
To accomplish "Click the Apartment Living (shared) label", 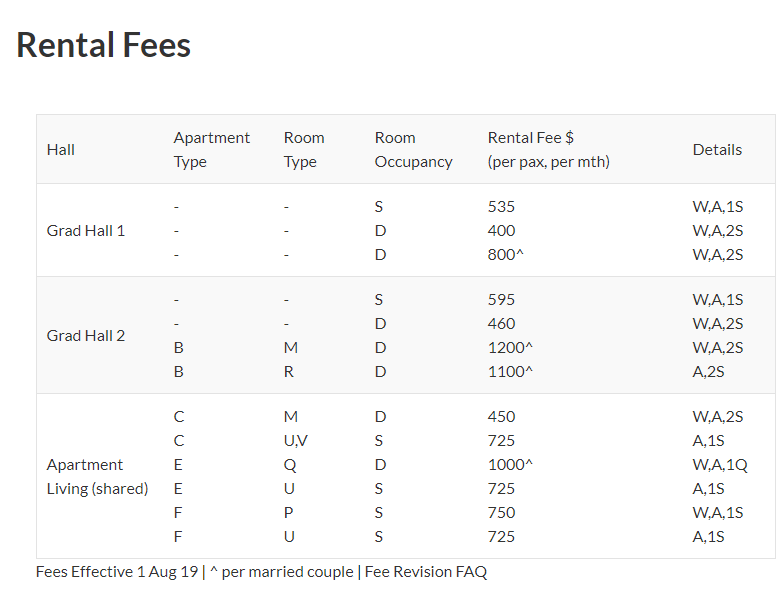I will [x=97, y=477].
